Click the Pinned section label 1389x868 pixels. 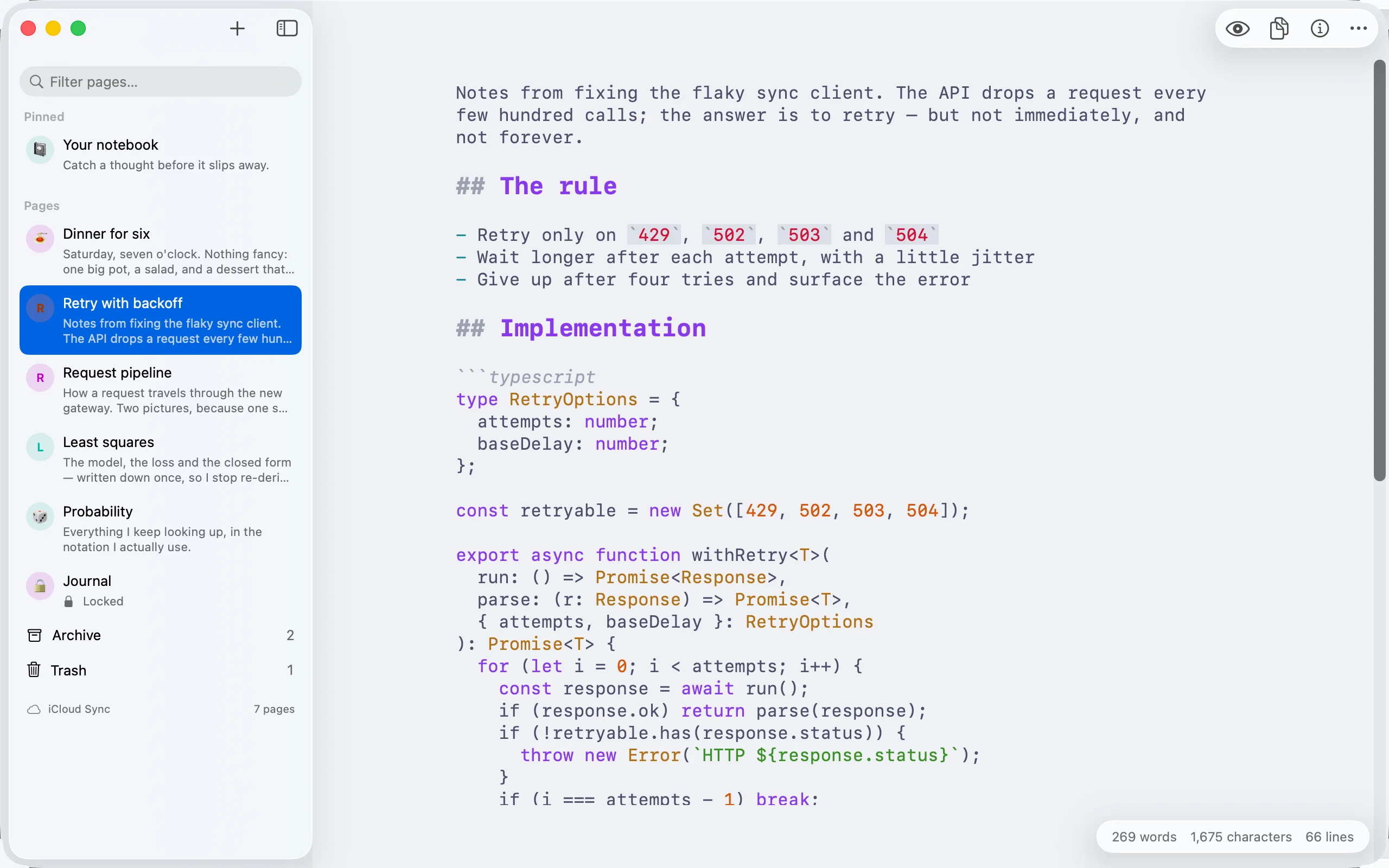[44, 117]
